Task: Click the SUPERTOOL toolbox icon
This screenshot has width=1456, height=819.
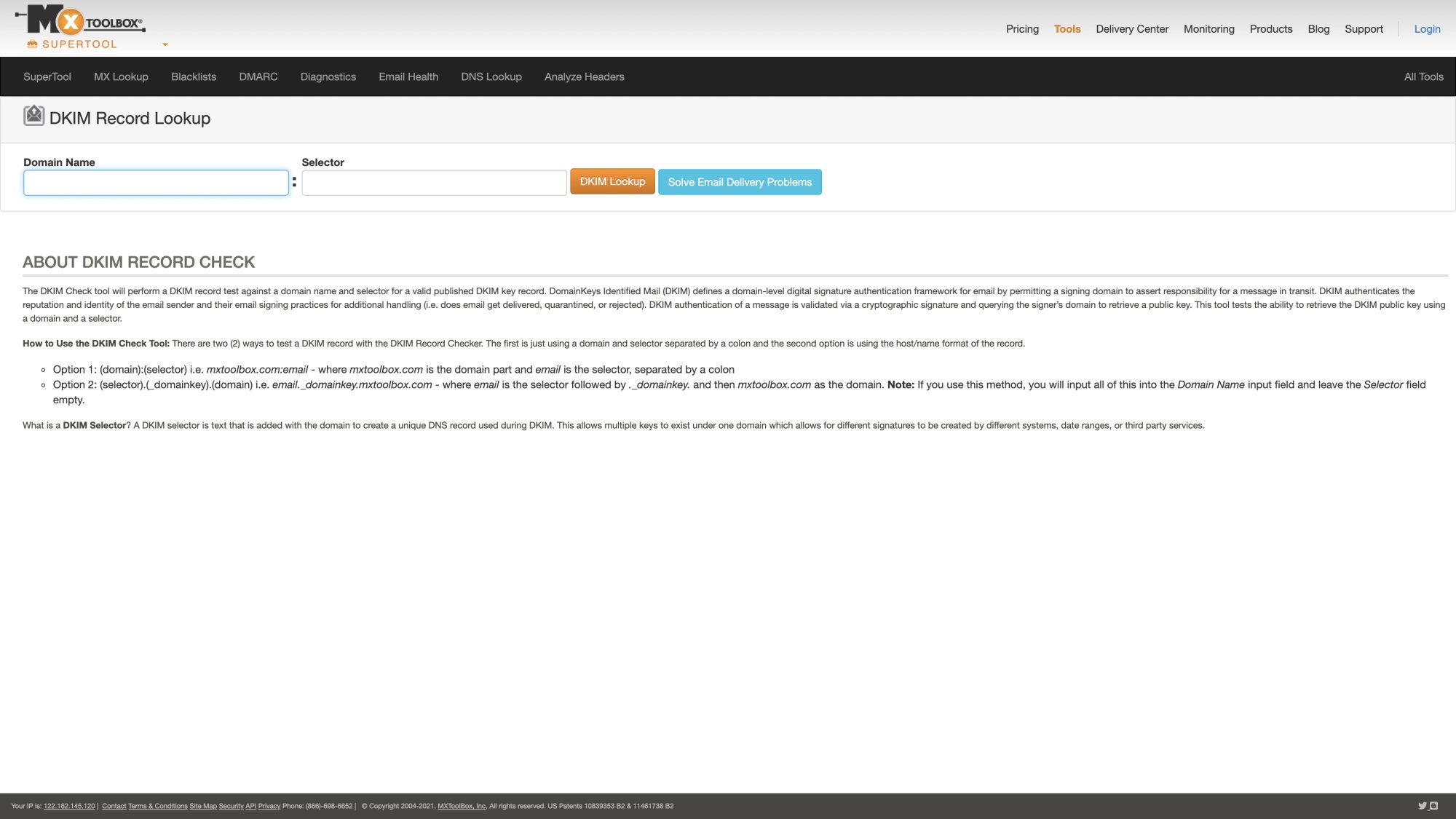Action: (x=32, y=44)
